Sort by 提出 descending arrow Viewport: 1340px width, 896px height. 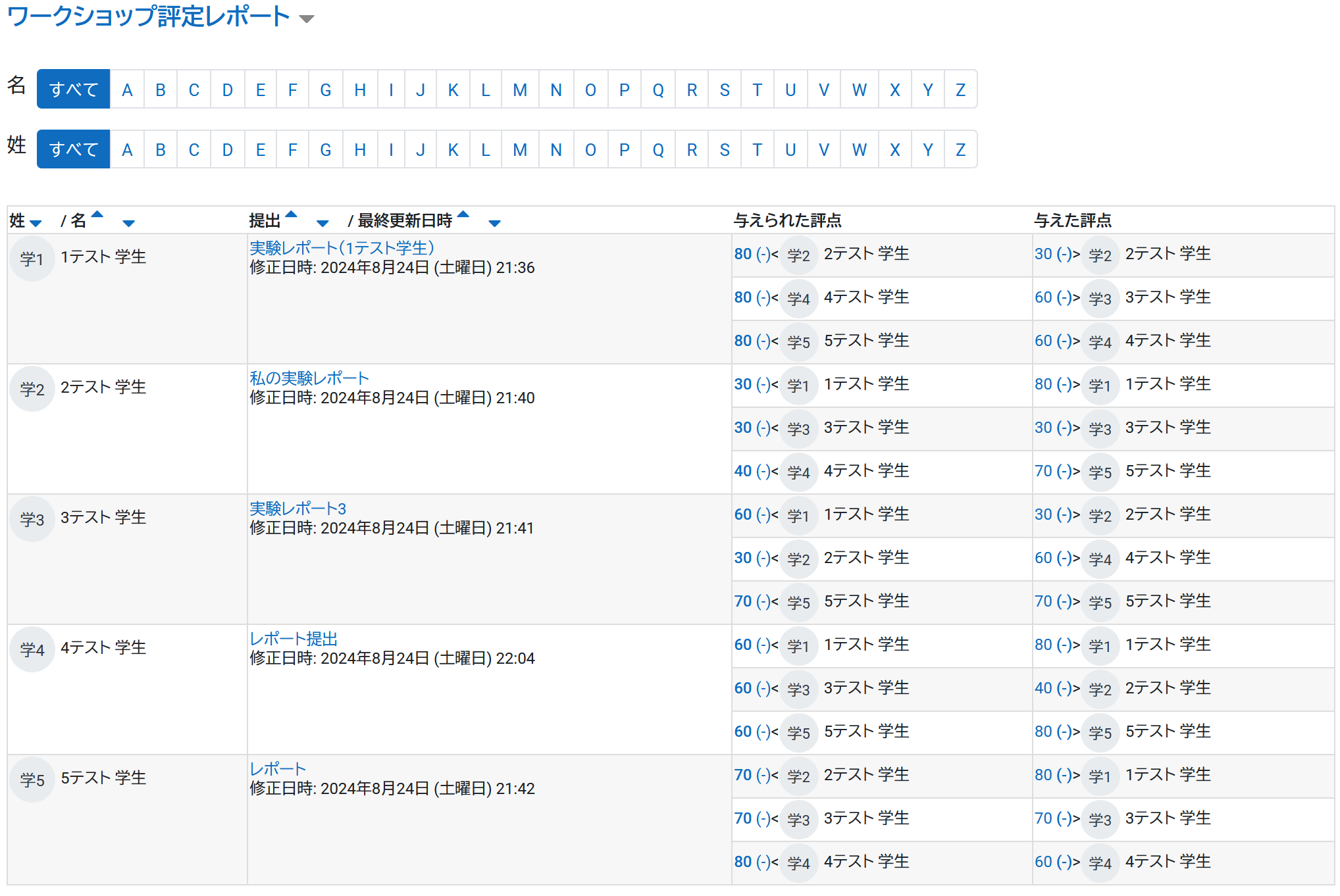[322, 224]
